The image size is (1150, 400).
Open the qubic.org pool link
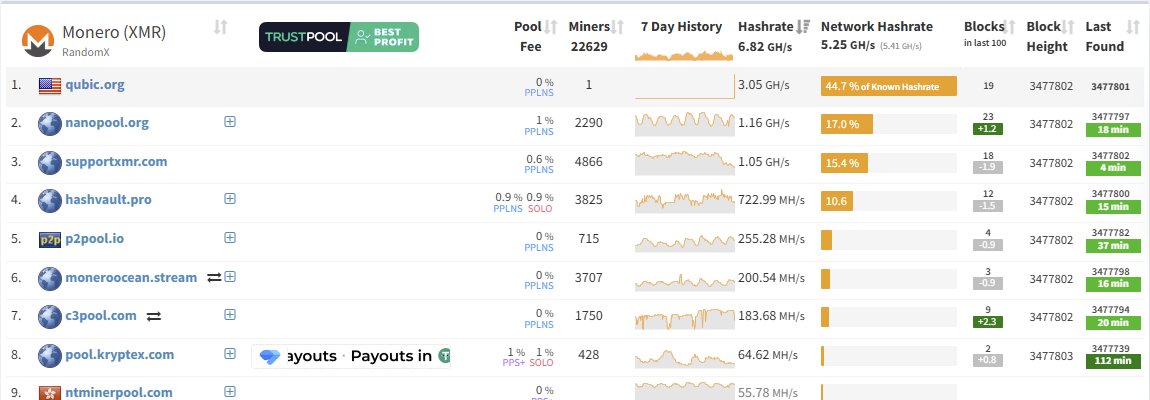click(x=95, y=84)
